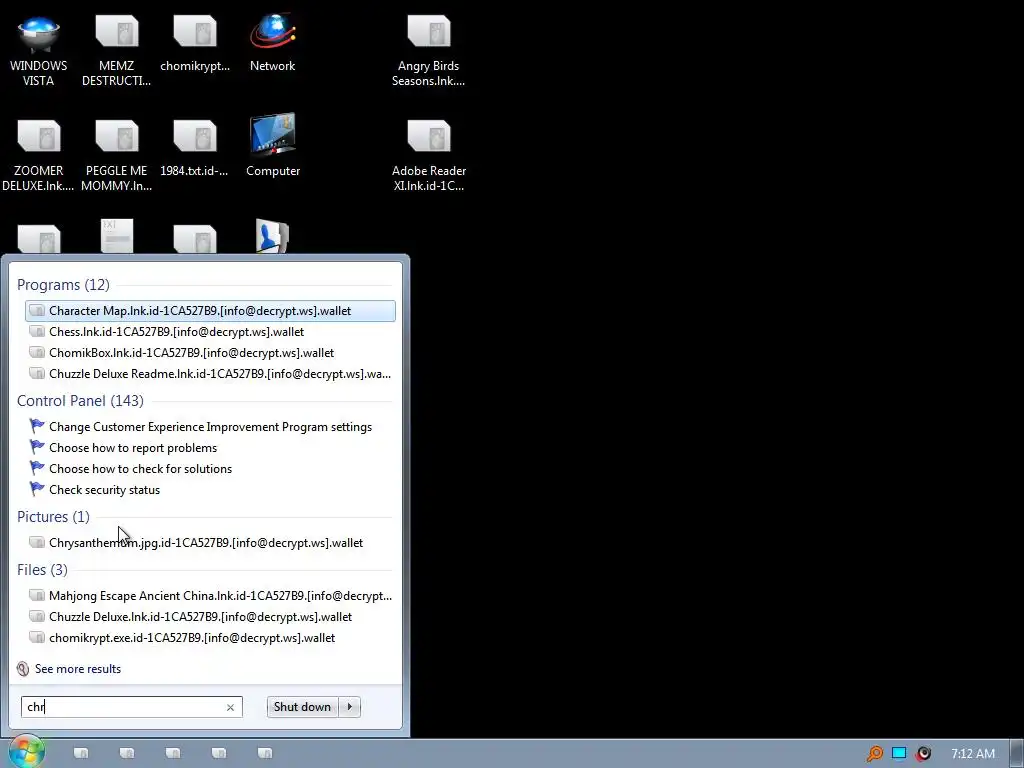Click file icon beside Chess.lnk result
Viewport: 1024px width, 768px height.
point(37,332)
